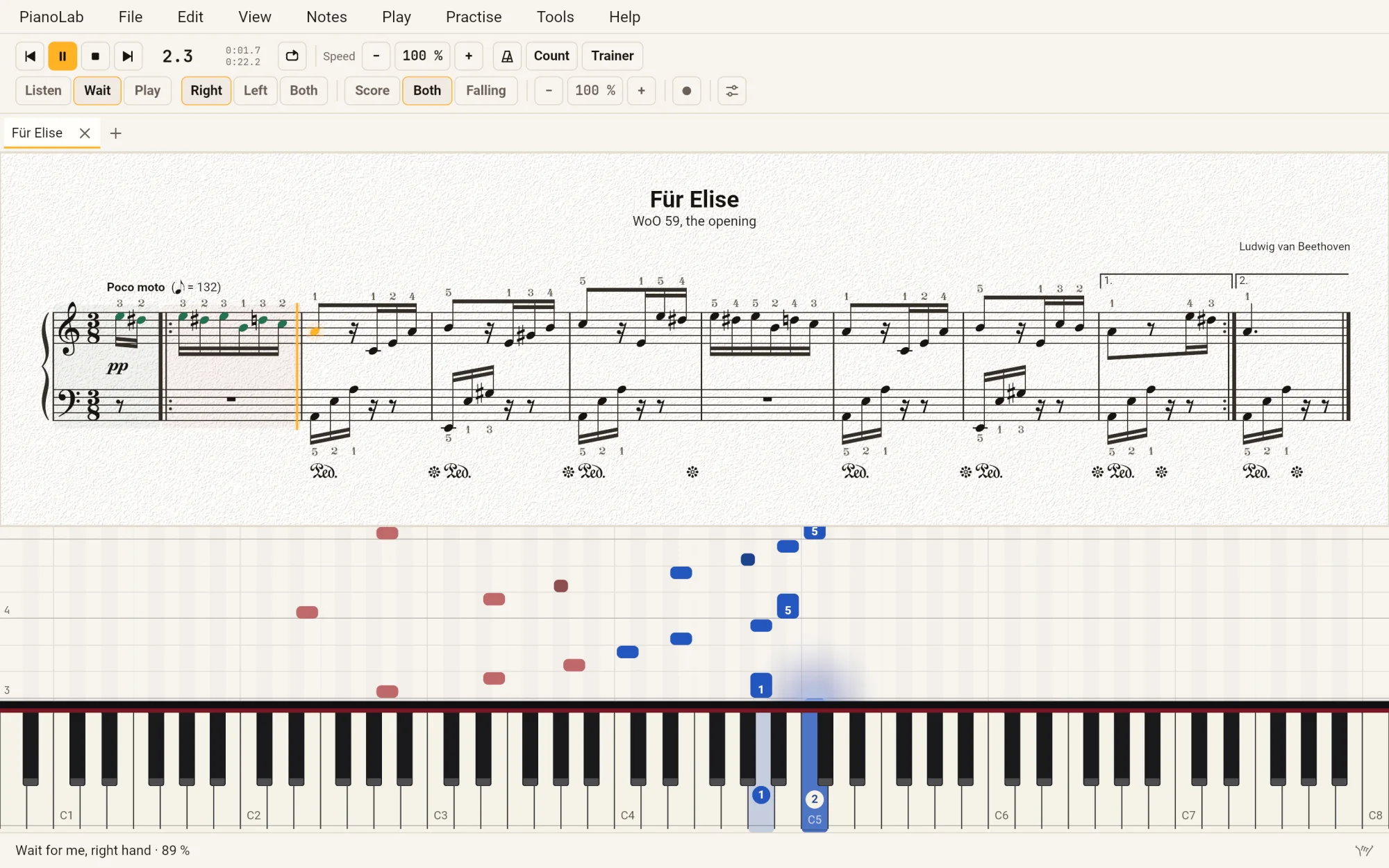Select the Both view option
This screenshot has width=1389, height=868.
tap(427, 91)
